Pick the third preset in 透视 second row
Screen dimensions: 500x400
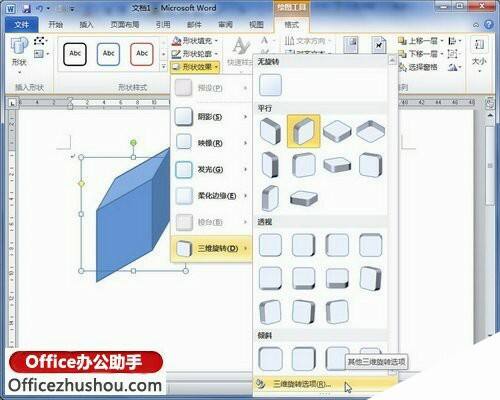click(337, 278)
